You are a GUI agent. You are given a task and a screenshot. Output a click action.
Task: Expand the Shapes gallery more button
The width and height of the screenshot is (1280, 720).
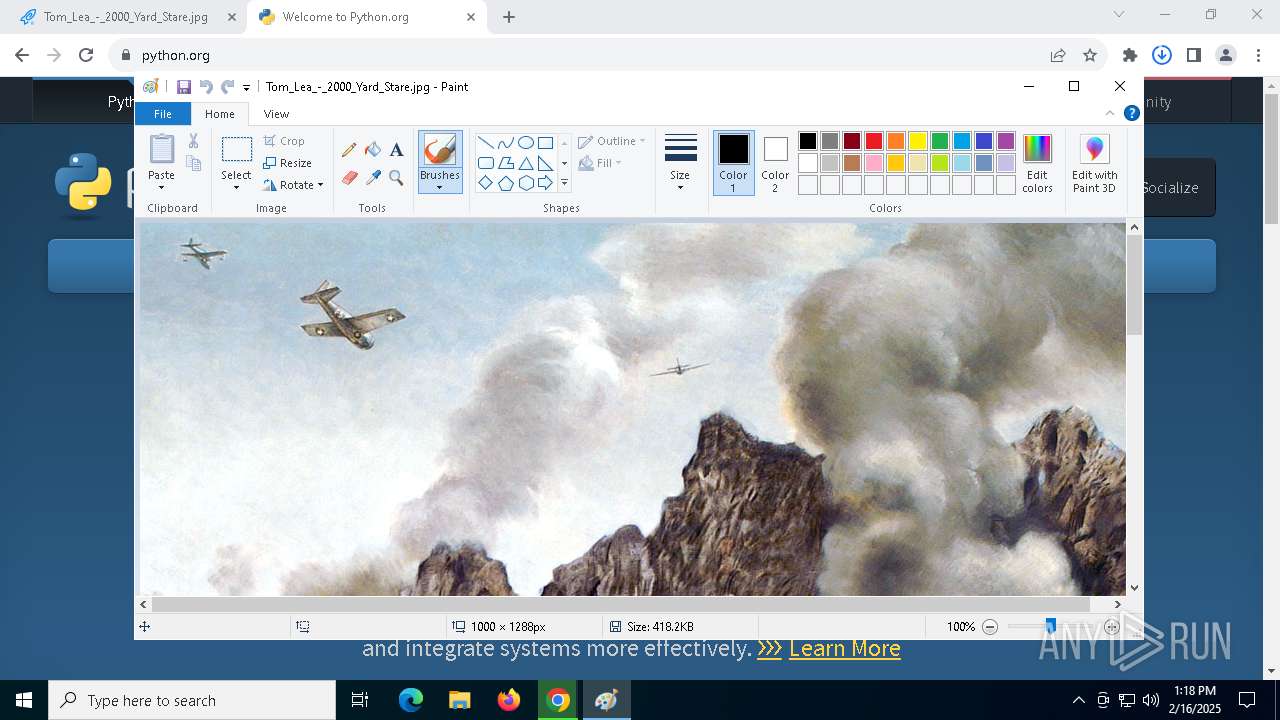[x=564, y=183]
